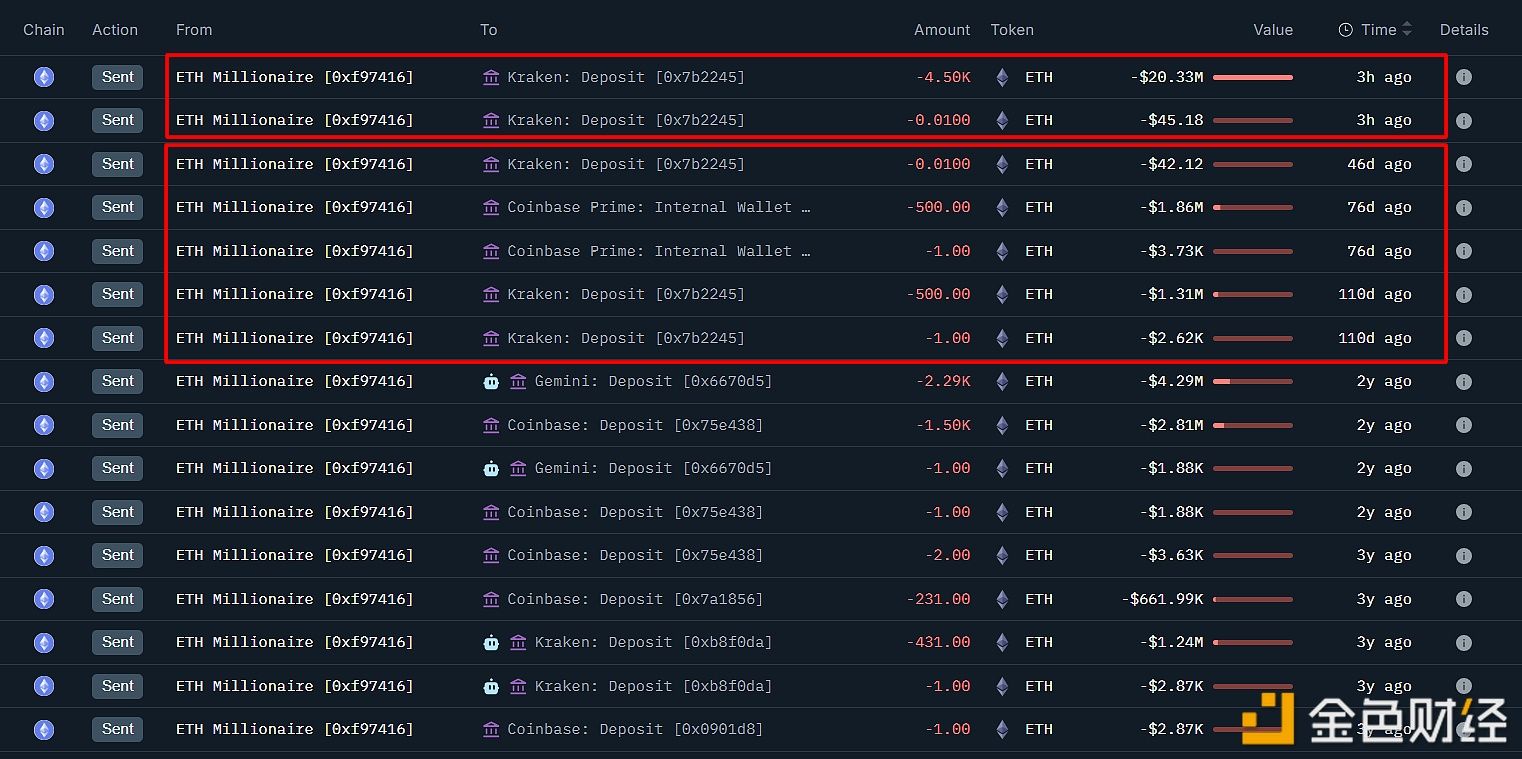Click Ethereum chain icon in the -$45.18 row
This screenshot has height=759, width=1522.
(44, 120)
